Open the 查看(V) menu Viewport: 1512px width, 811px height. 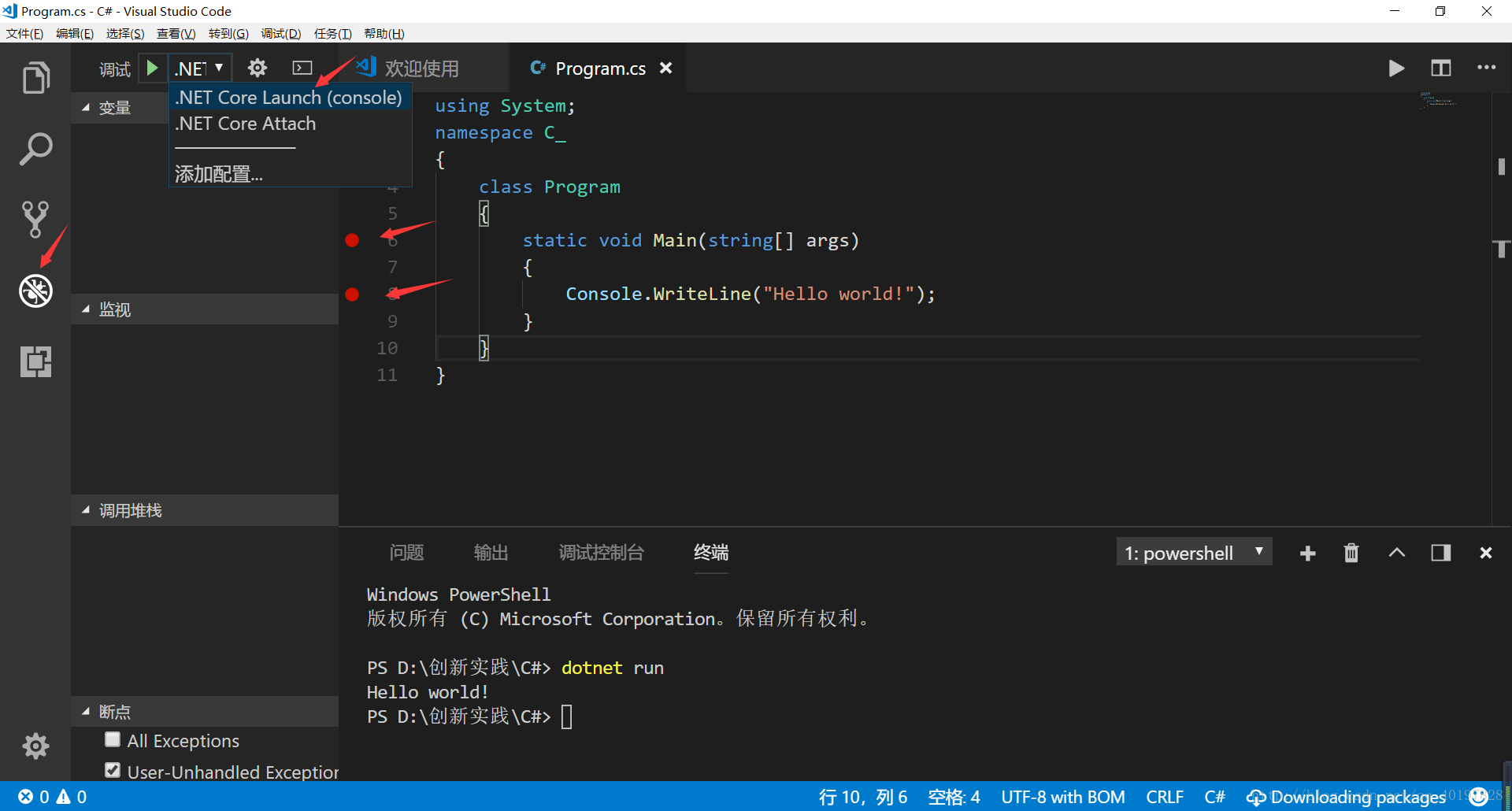[176, 34]
